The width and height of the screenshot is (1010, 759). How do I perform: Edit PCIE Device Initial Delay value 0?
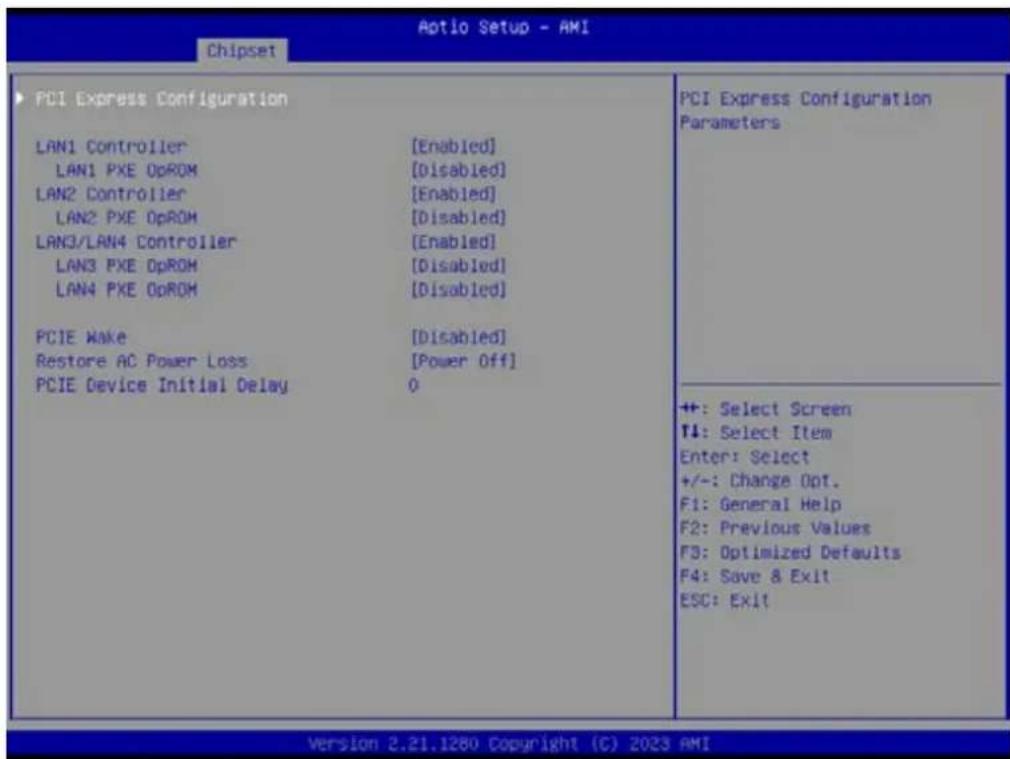[413, 385]
